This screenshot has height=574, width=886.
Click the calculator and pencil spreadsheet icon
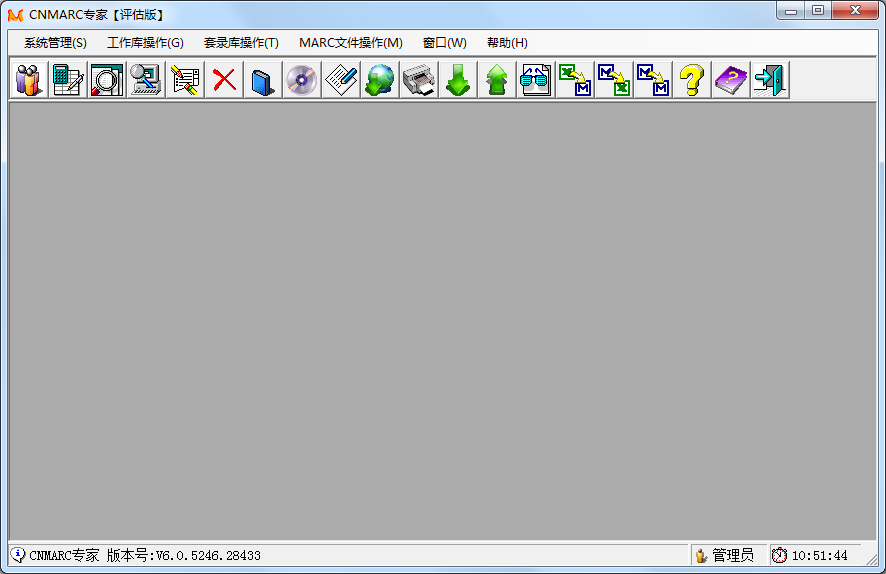[x=68, y=80]
